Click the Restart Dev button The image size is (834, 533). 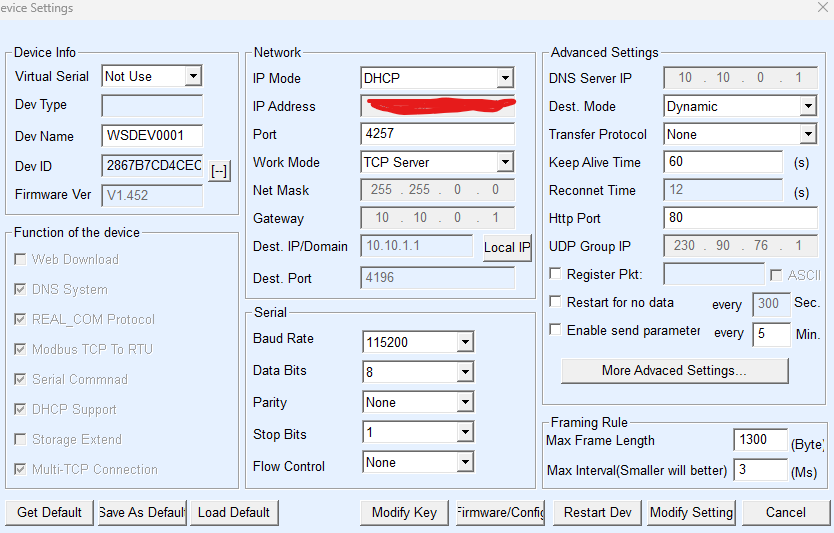tap(597, 512)
